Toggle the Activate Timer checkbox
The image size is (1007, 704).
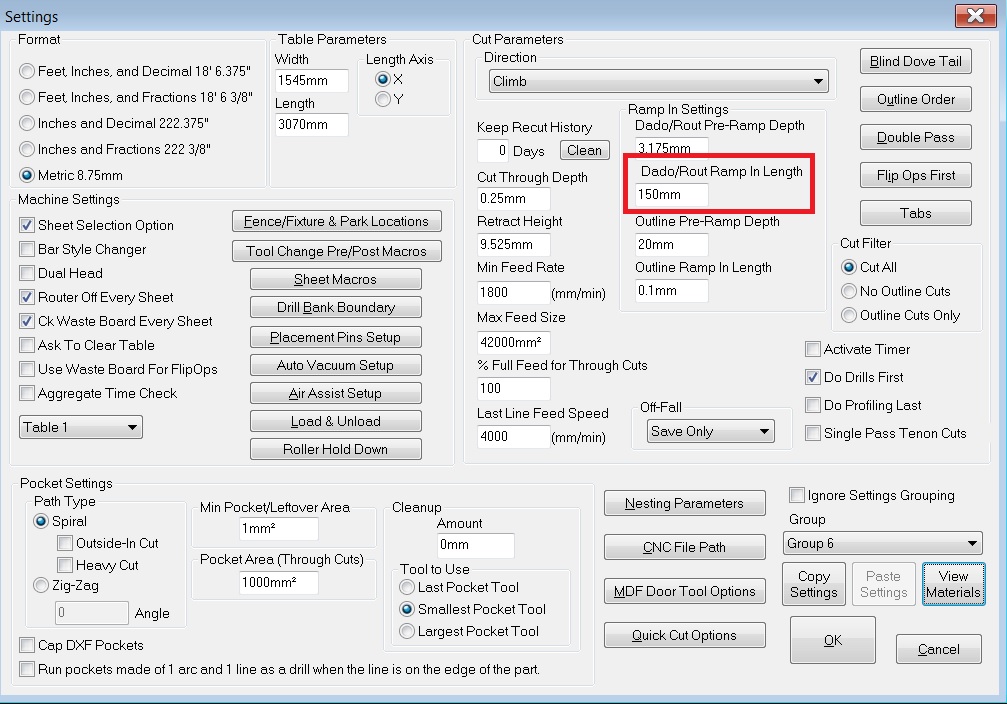[813, 349]
